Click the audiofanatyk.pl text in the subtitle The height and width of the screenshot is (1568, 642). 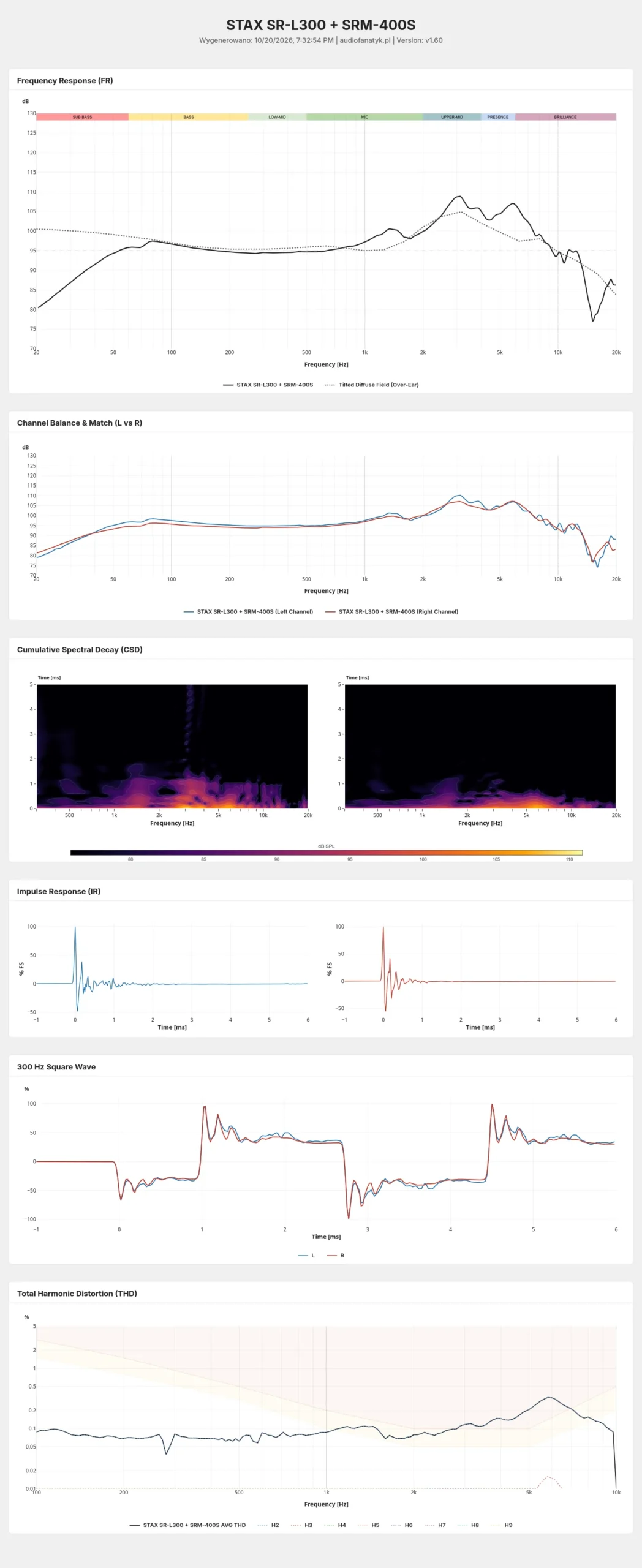[365, 40]
